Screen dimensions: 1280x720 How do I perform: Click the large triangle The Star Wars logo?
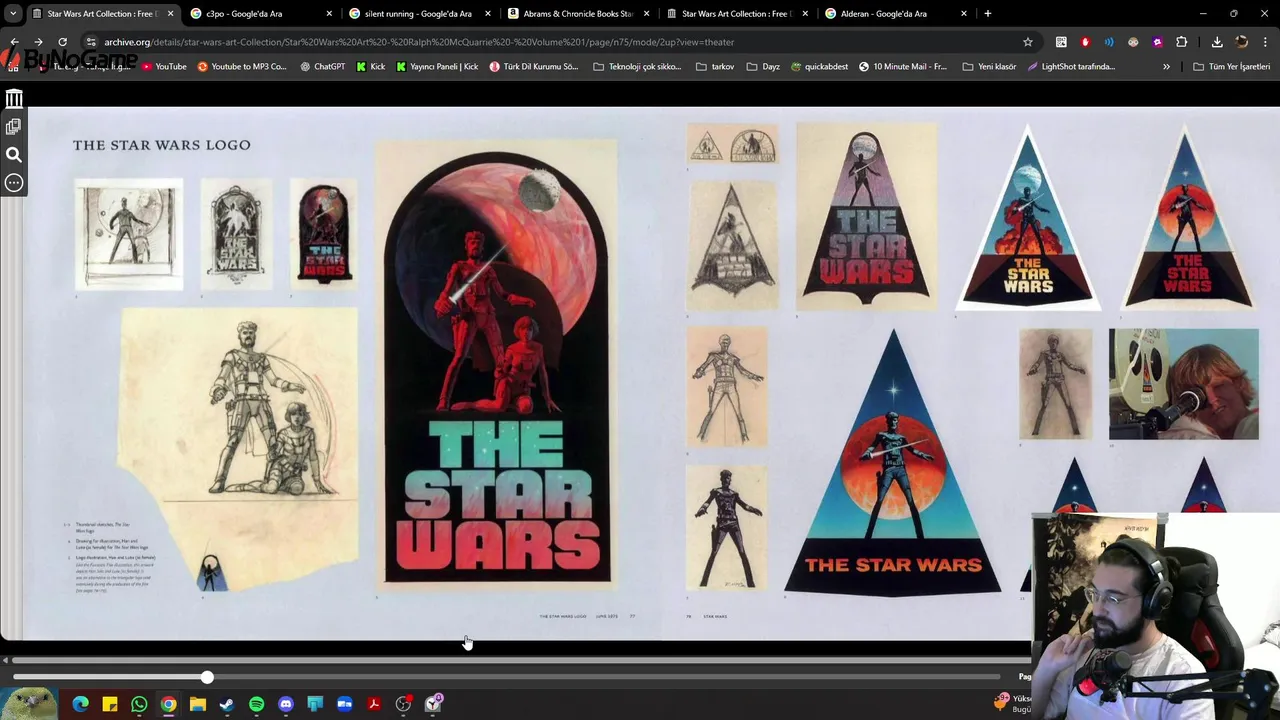[x=893, y=463]
